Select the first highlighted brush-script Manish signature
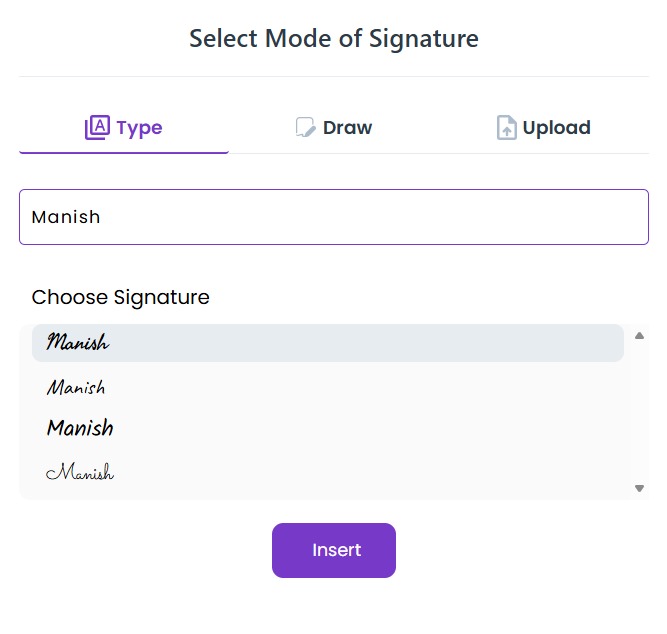 (78, 343)
